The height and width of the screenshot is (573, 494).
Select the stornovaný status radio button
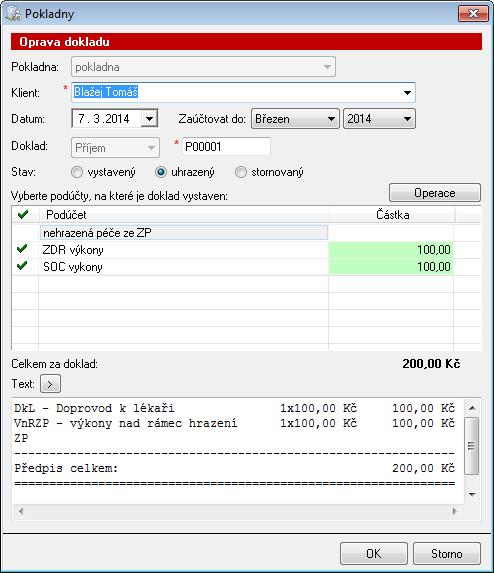pos(241,172)
